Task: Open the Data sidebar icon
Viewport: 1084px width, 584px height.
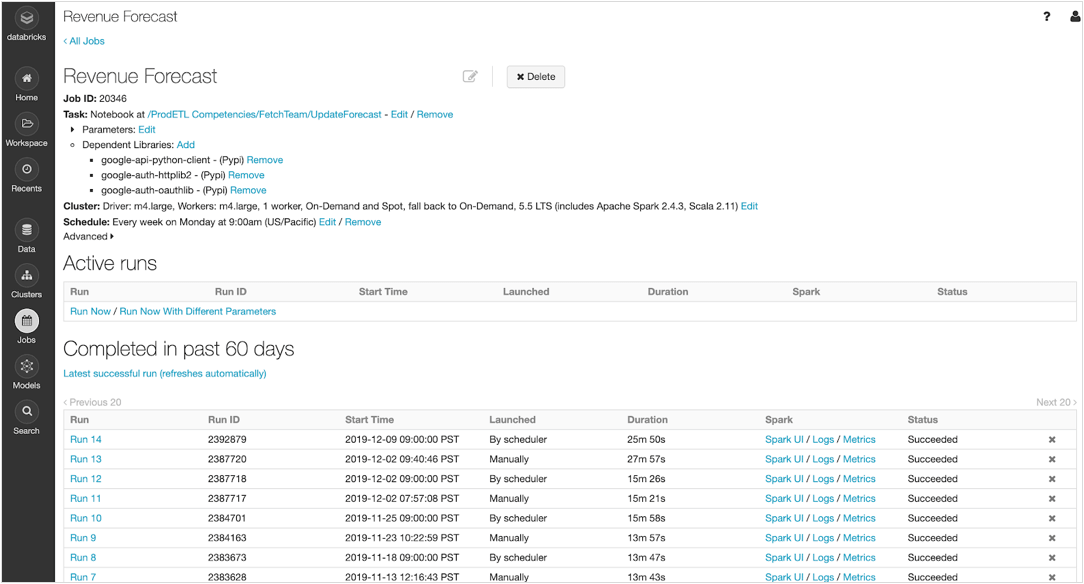Action: 27,231
